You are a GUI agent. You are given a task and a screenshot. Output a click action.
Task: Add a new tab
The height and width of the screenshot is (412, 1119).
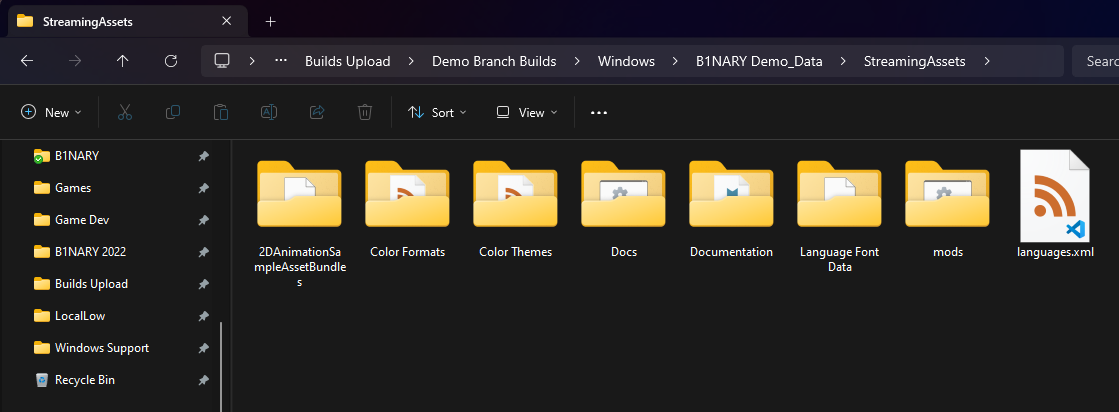point(270,21)
